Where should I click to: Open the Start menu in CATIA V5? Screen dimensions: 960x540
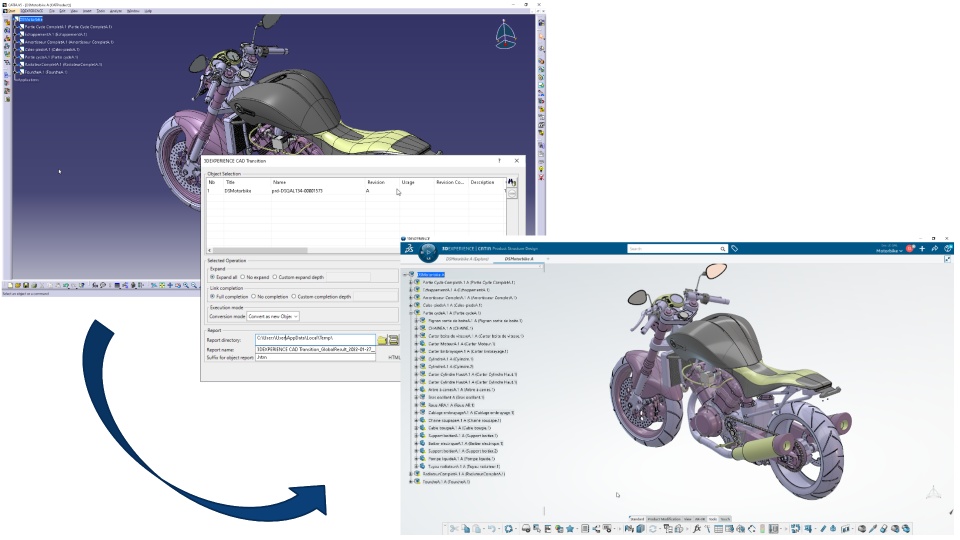point(12,11)
